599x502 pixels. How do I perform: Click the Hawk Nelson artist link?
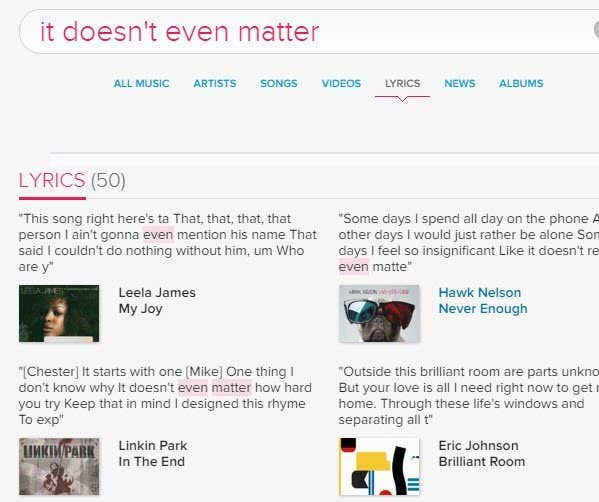point(479,293)
